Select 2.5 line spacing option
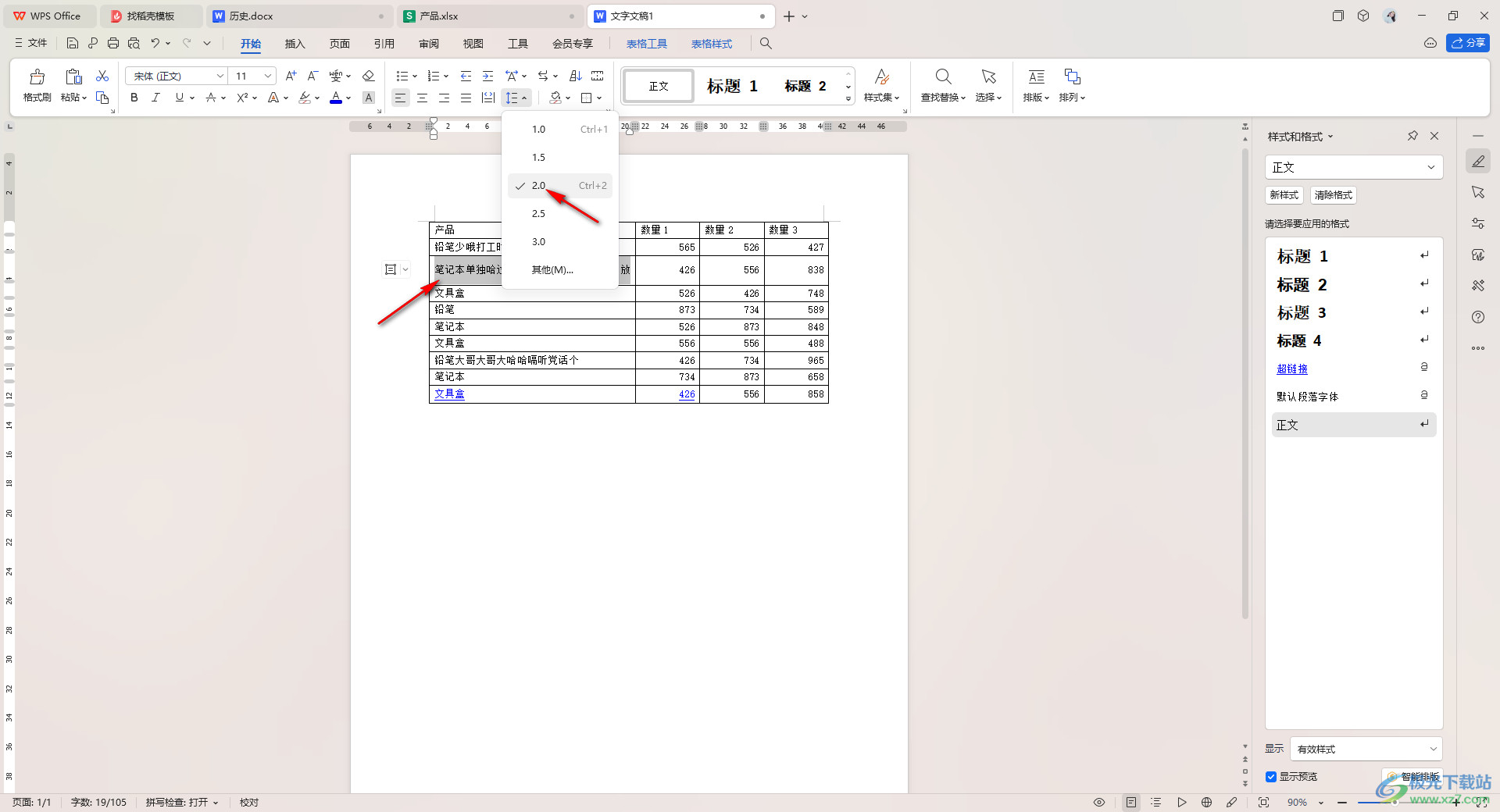This screenshot has width=1500, height=812. pos(559,214)
